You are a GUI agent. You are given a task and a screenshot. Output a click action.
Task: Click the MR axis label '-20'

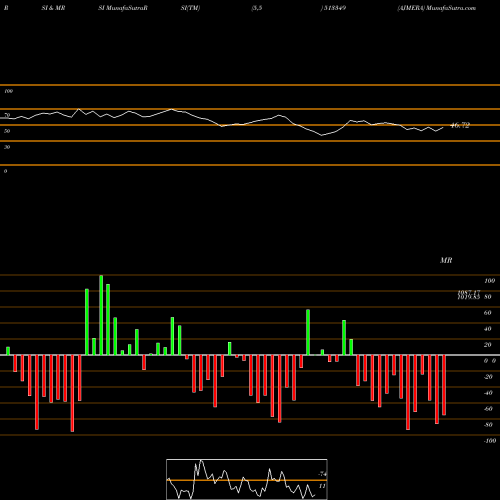[488, 377]
